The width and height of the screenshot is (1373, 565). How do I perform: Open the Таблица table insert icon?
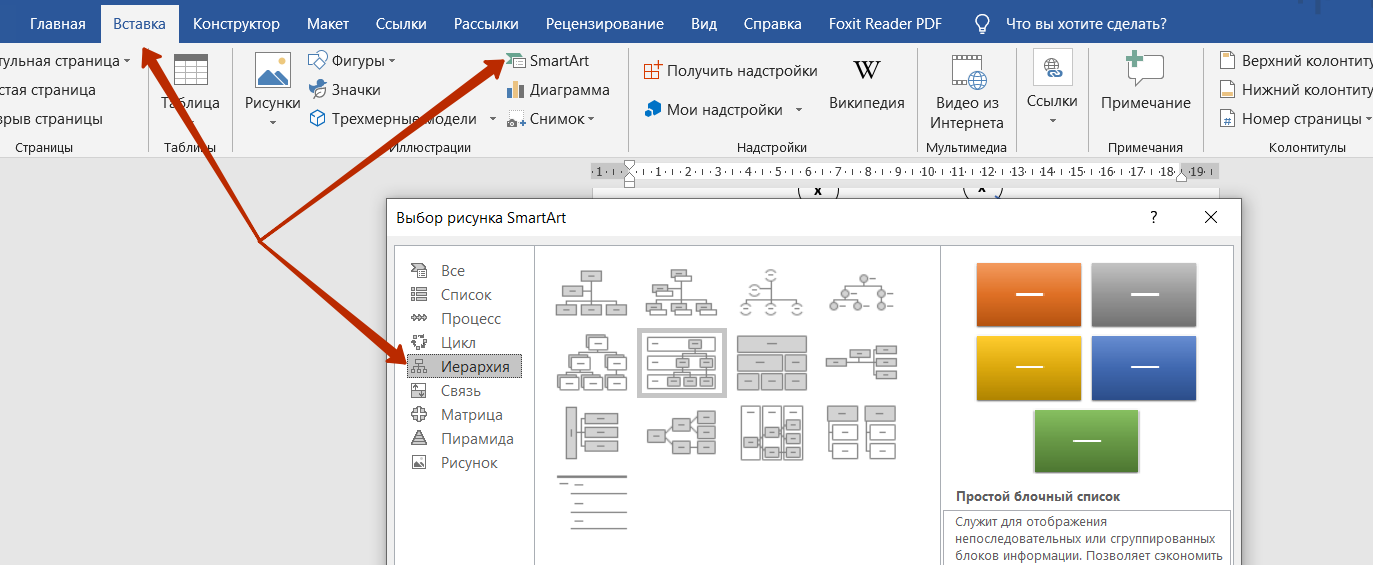click(x=190, y=71)
